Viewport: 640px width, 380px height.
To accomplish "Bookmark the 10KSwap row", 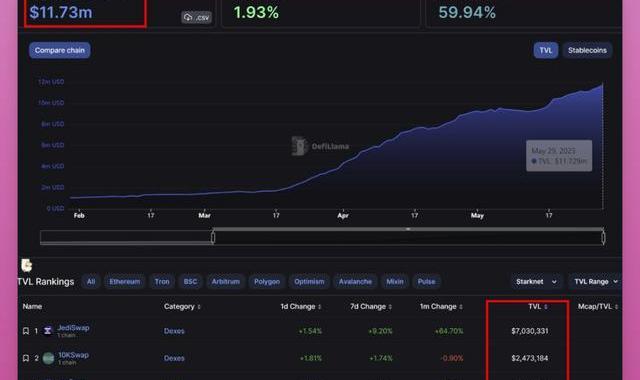I will click(x=26, y=358).
